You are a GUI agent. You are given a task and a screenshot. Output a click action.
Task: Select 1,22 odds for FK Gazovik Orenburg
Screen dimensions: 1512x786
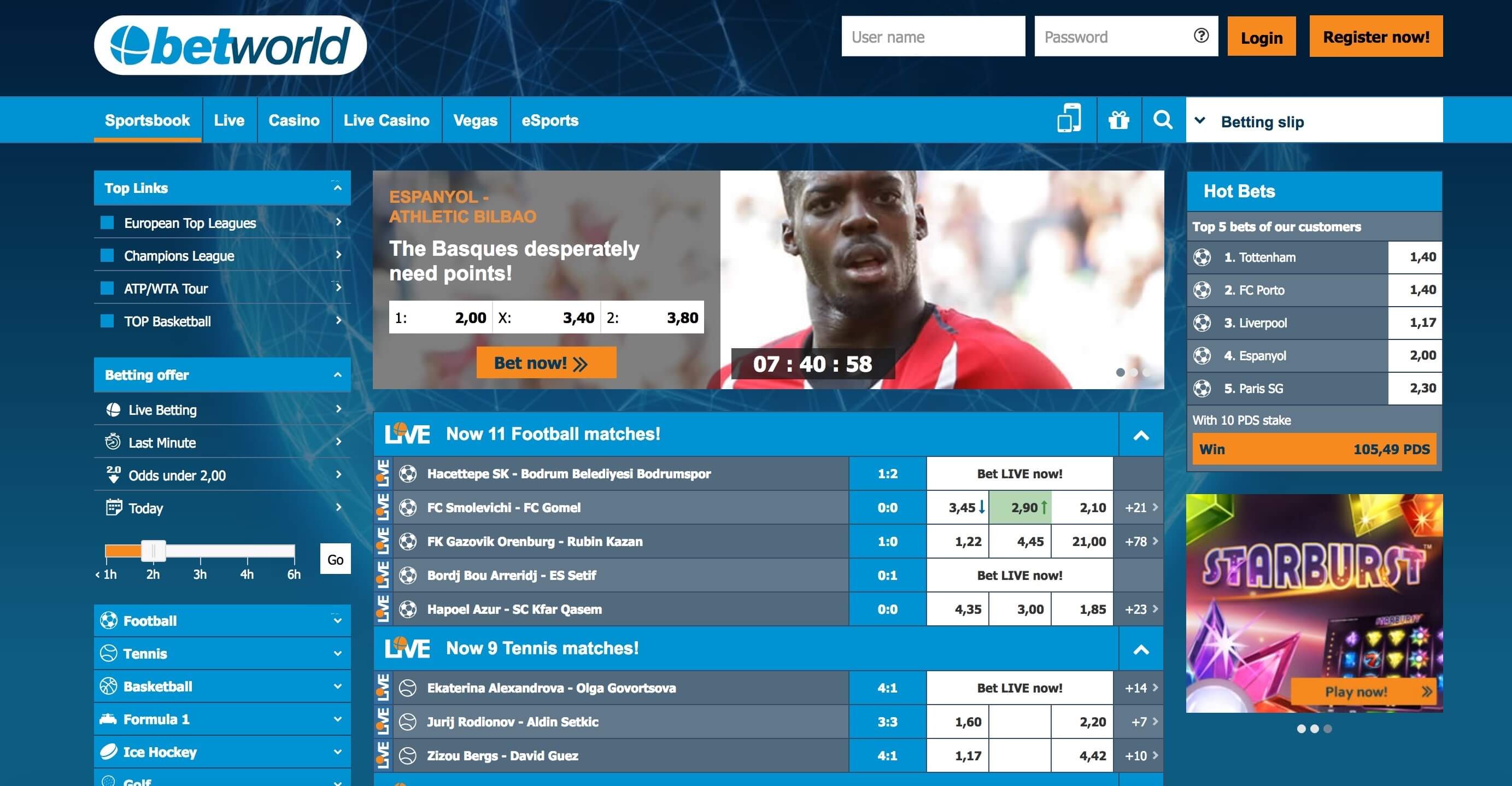[x=958, y=541]
